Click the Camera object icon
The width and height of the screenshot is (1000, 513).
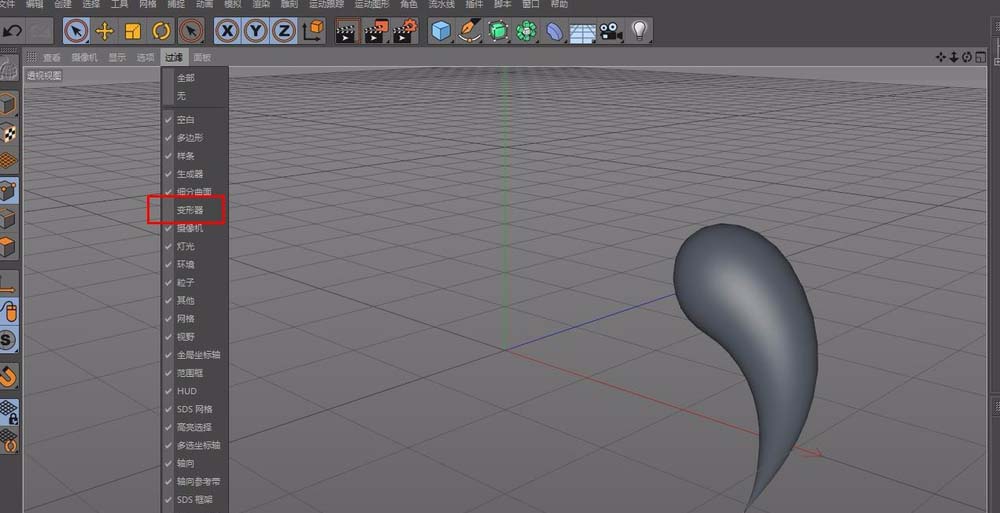click(x=610, y=31)
